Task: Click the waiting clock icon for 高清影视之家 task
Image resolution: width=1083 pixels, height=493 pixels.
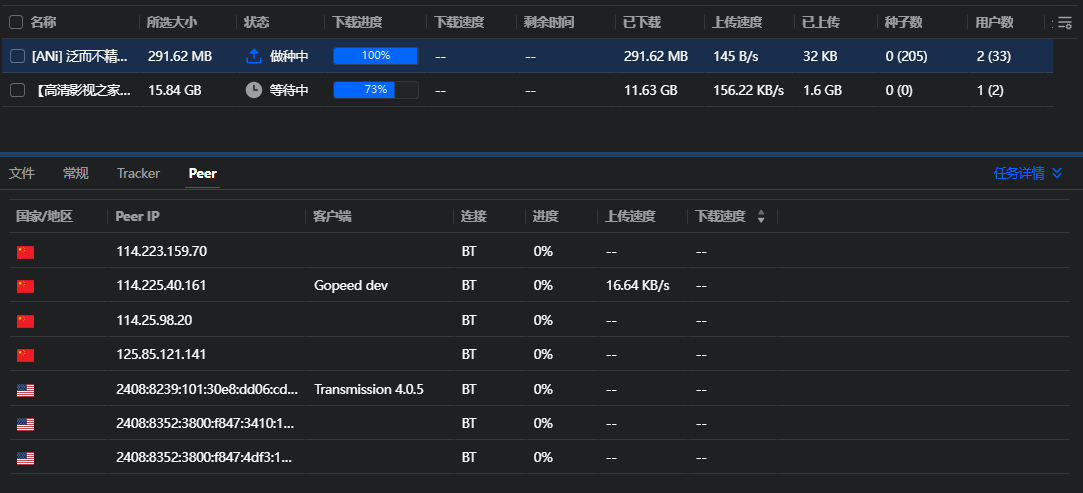Action: (254, 90)
